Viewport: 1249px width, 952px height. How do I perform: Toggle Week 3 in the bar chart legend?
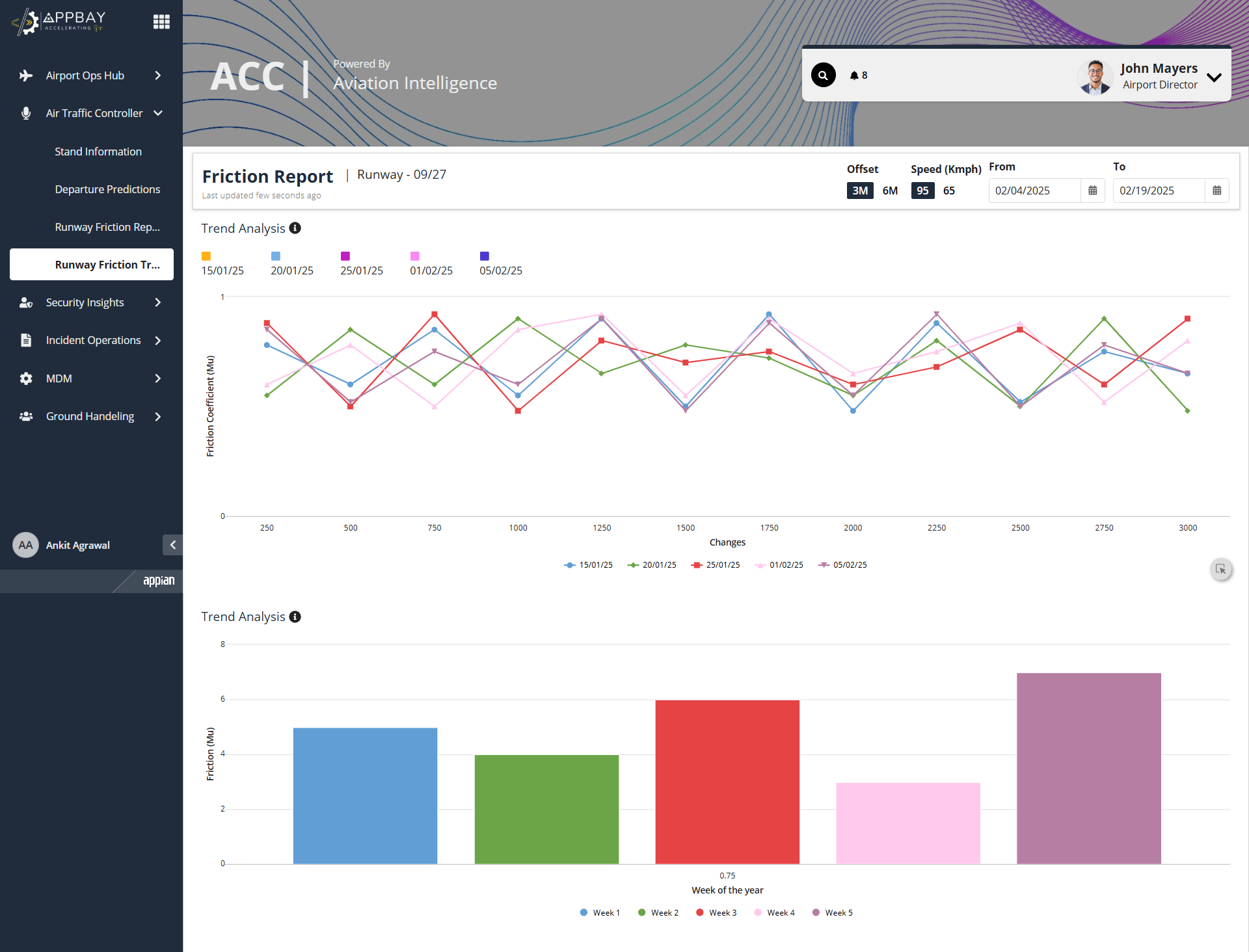click(x=716, y=913)
